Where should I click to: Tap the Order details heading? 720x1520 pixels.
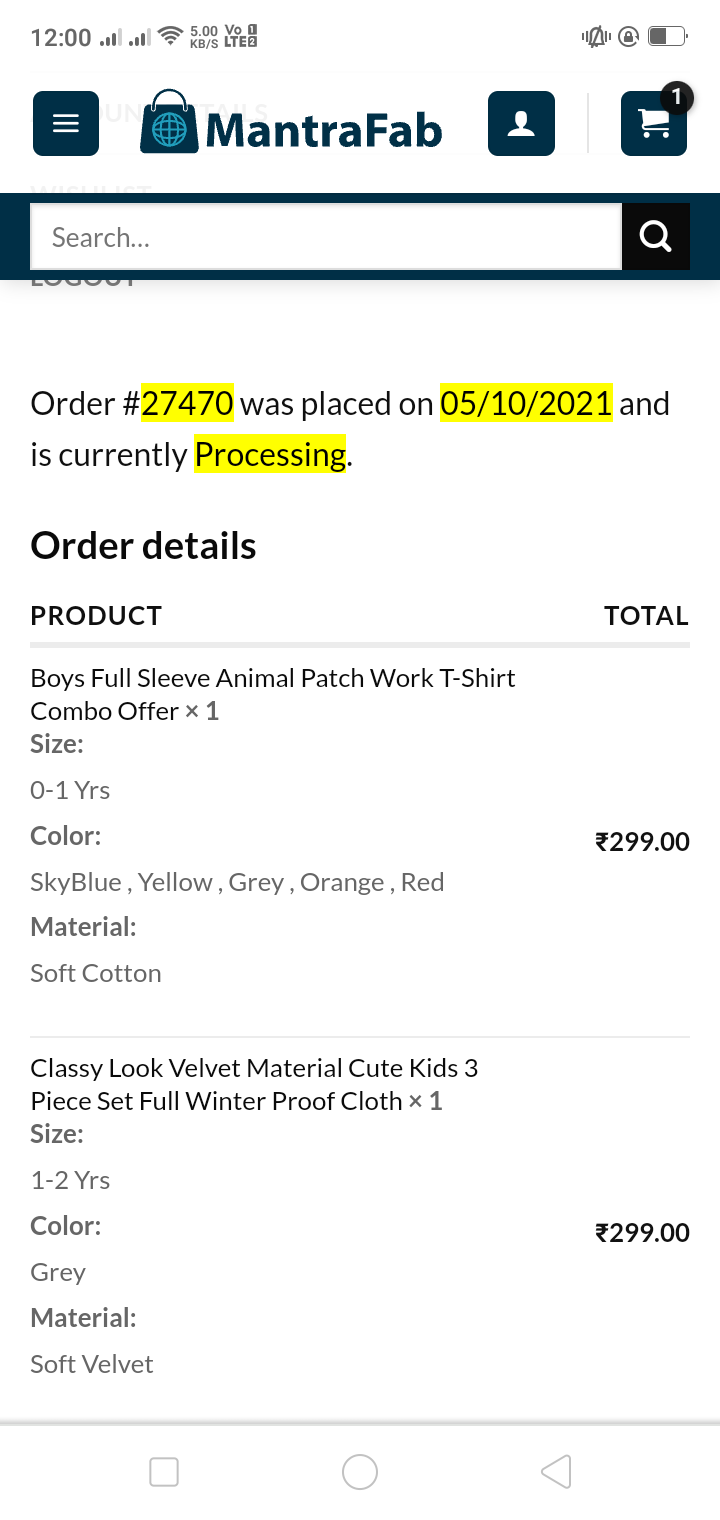[x=144, y=546]
